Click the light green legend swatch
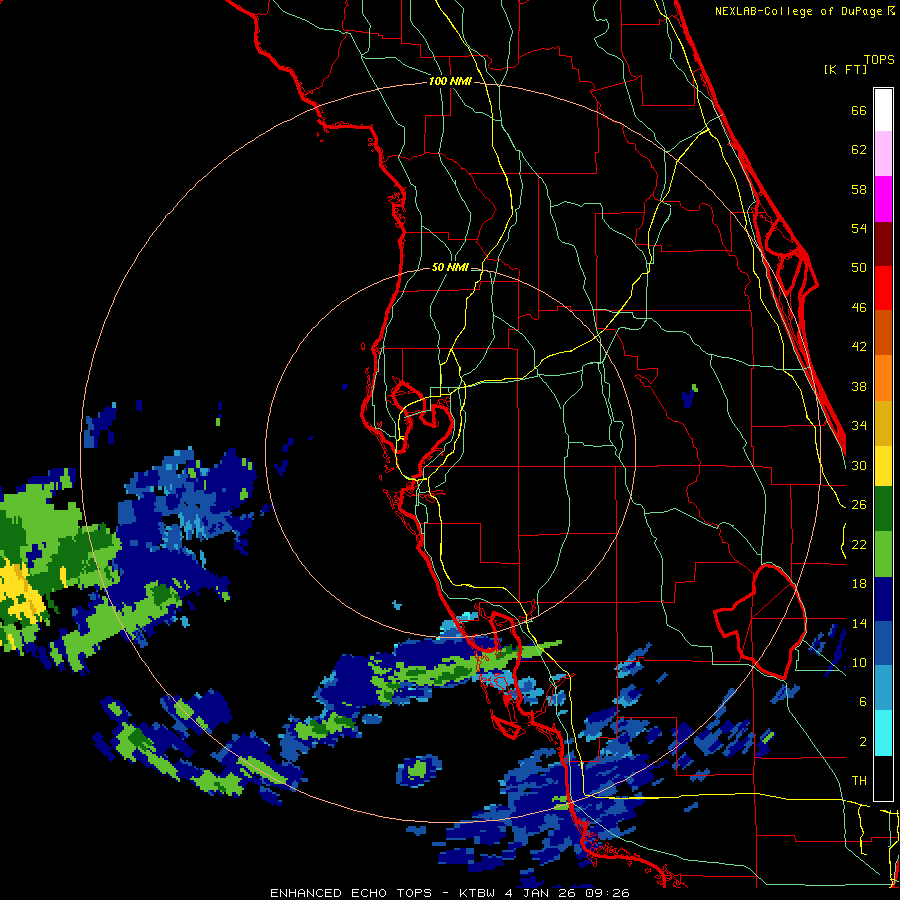Image resolution: width=900 pixels, height=900 pixels. (x=883, y=554)
